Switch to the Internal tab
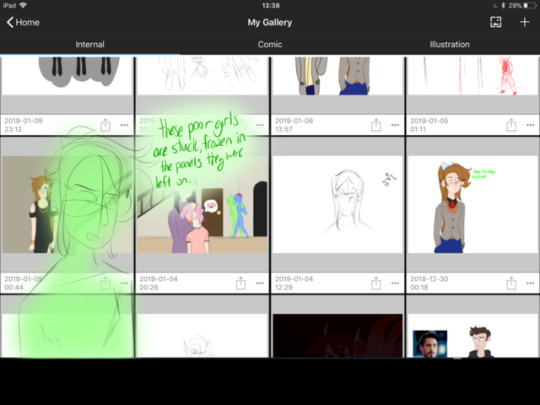 click(90, 44)
